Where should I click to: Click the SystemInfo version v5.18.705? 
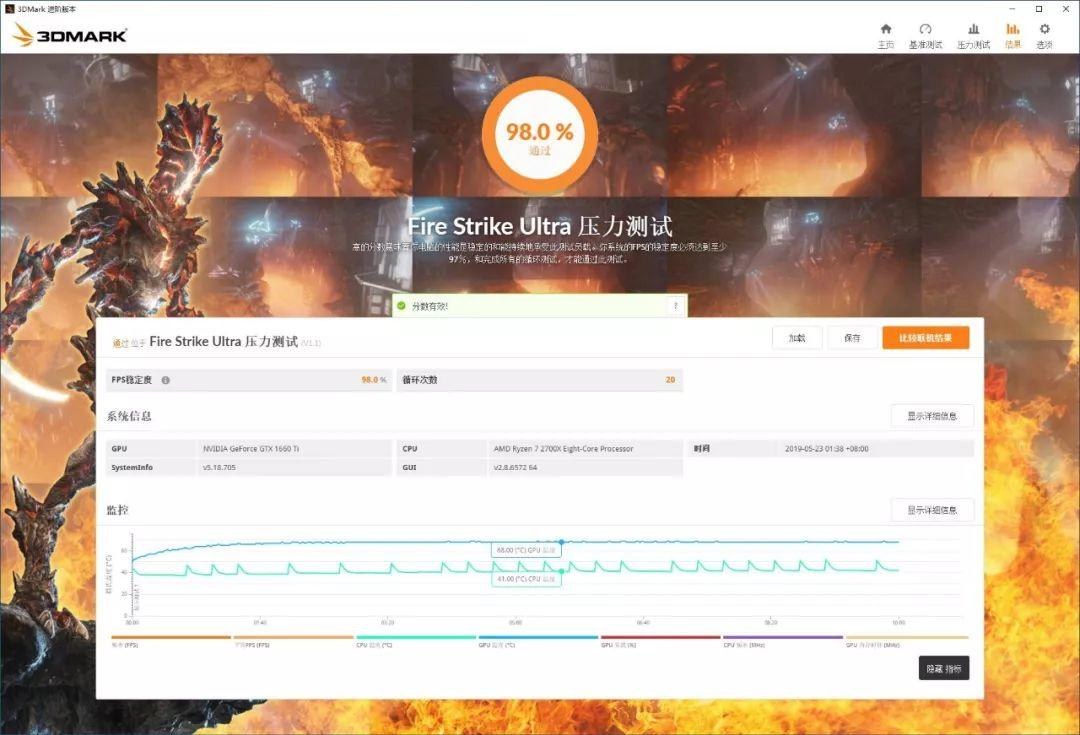[219, 468]
